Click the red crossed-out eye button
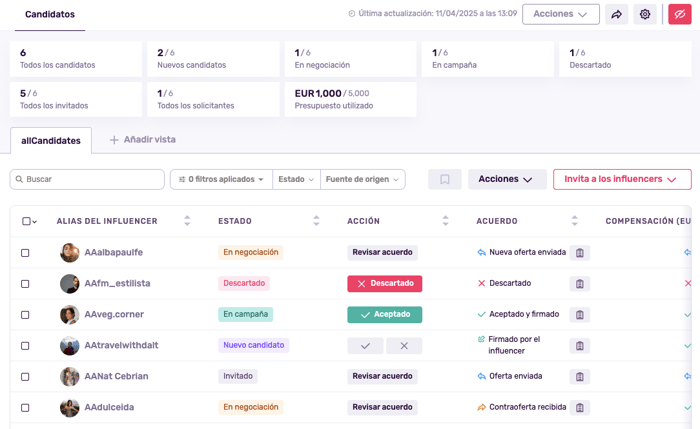This screenshot has height=429, width=700. tap(677, 14)
